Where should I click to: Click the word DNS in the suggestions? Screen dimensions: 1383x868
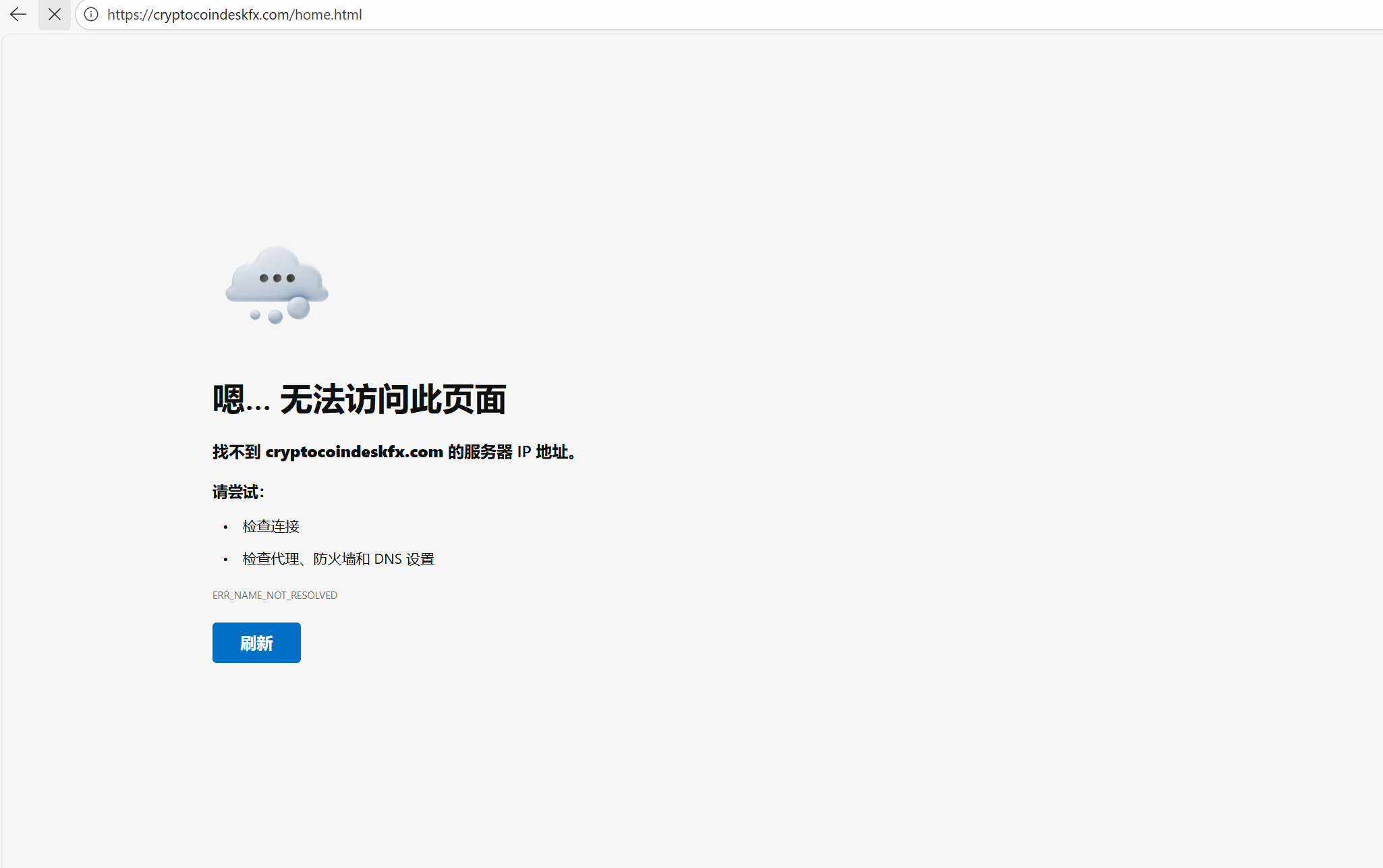(388, 559)
